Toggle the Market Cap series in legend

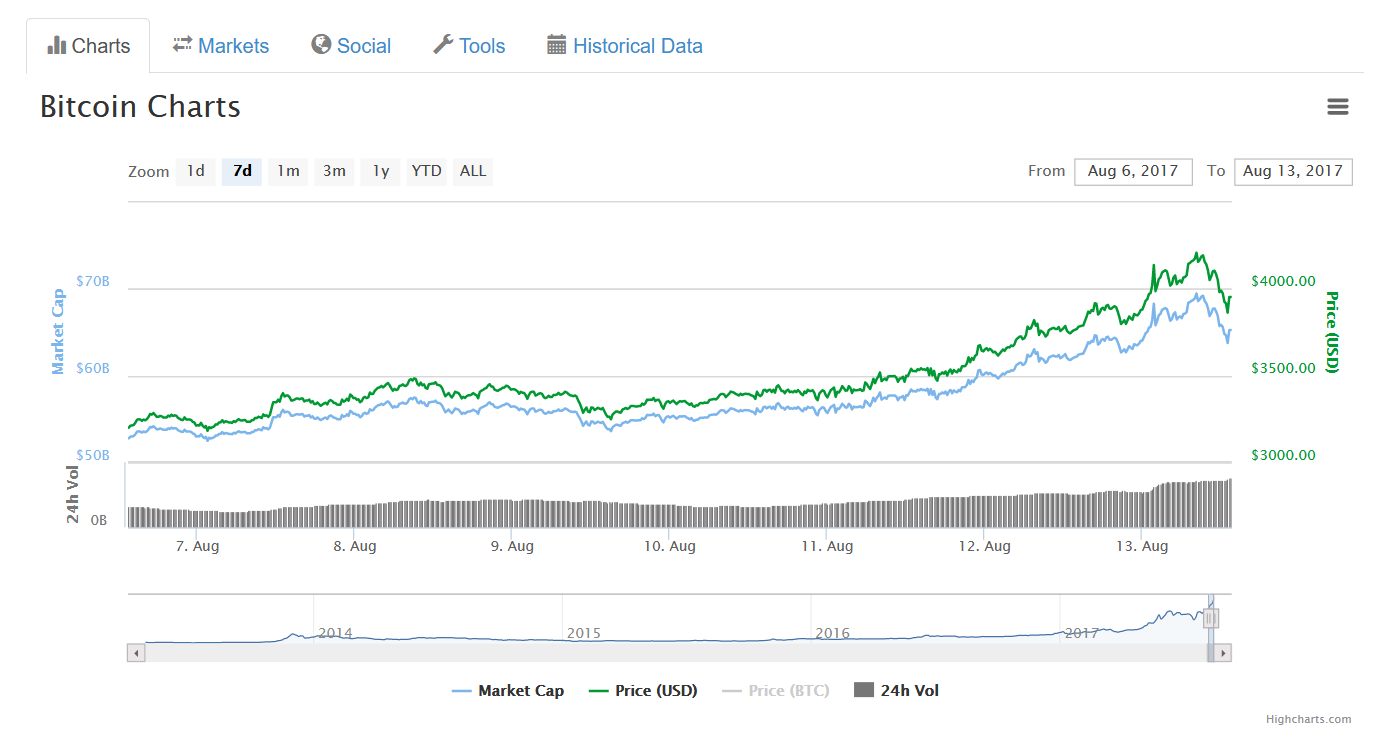(x=508, y=691)
